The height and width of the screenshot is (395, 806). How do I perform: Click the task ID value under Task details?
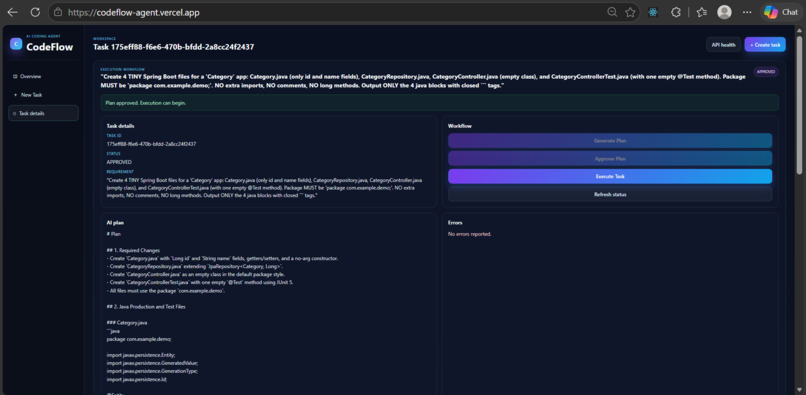(151, 144)
